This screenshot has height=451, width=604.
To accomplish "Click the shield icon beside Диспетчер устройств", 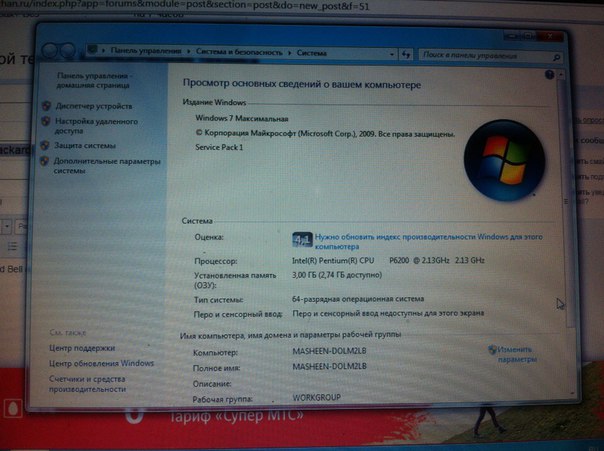I will point(46,104).
